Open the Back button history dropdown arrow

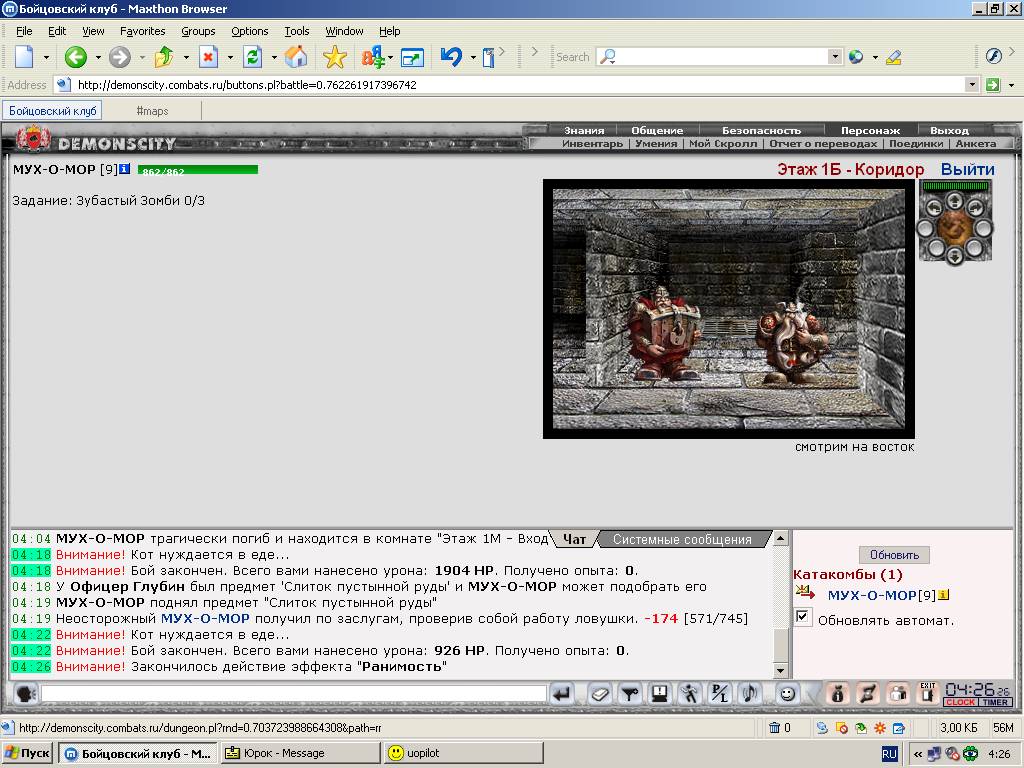[98, 57]
